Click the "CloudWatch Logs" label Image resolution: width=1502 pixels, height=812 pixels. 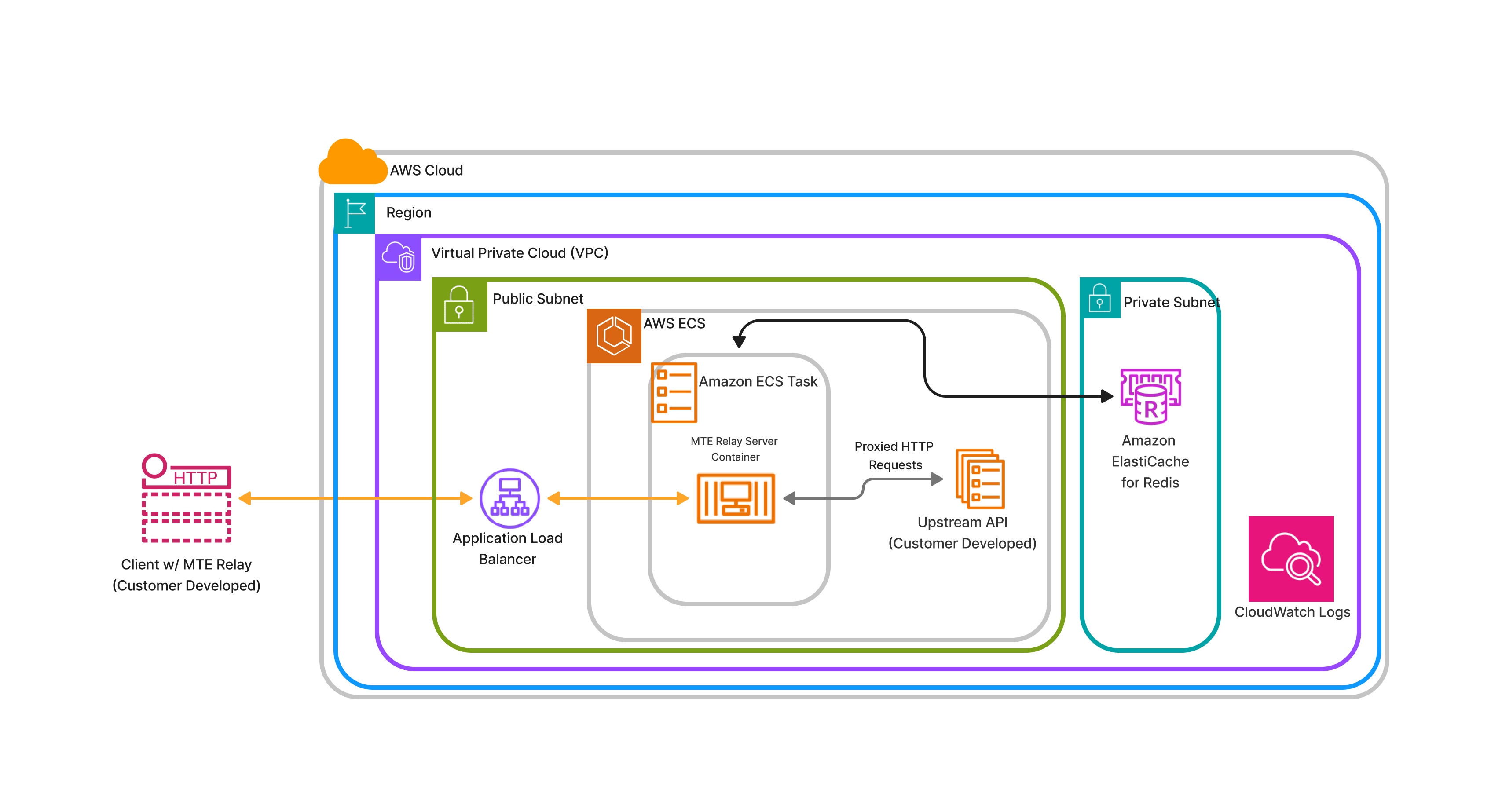(1292, 611)
